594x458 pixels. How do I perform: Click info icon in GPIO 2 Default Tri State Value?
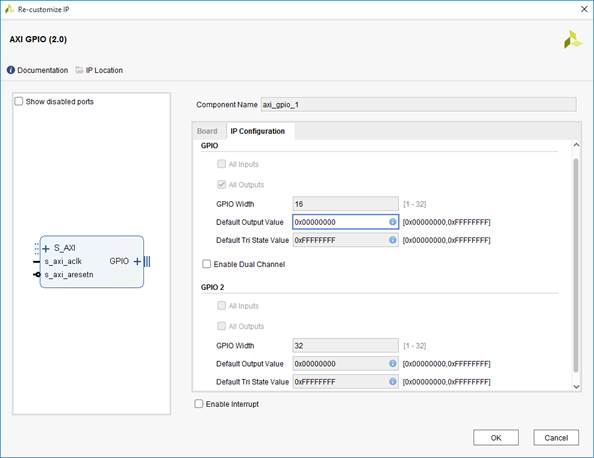tap(393, 382)
